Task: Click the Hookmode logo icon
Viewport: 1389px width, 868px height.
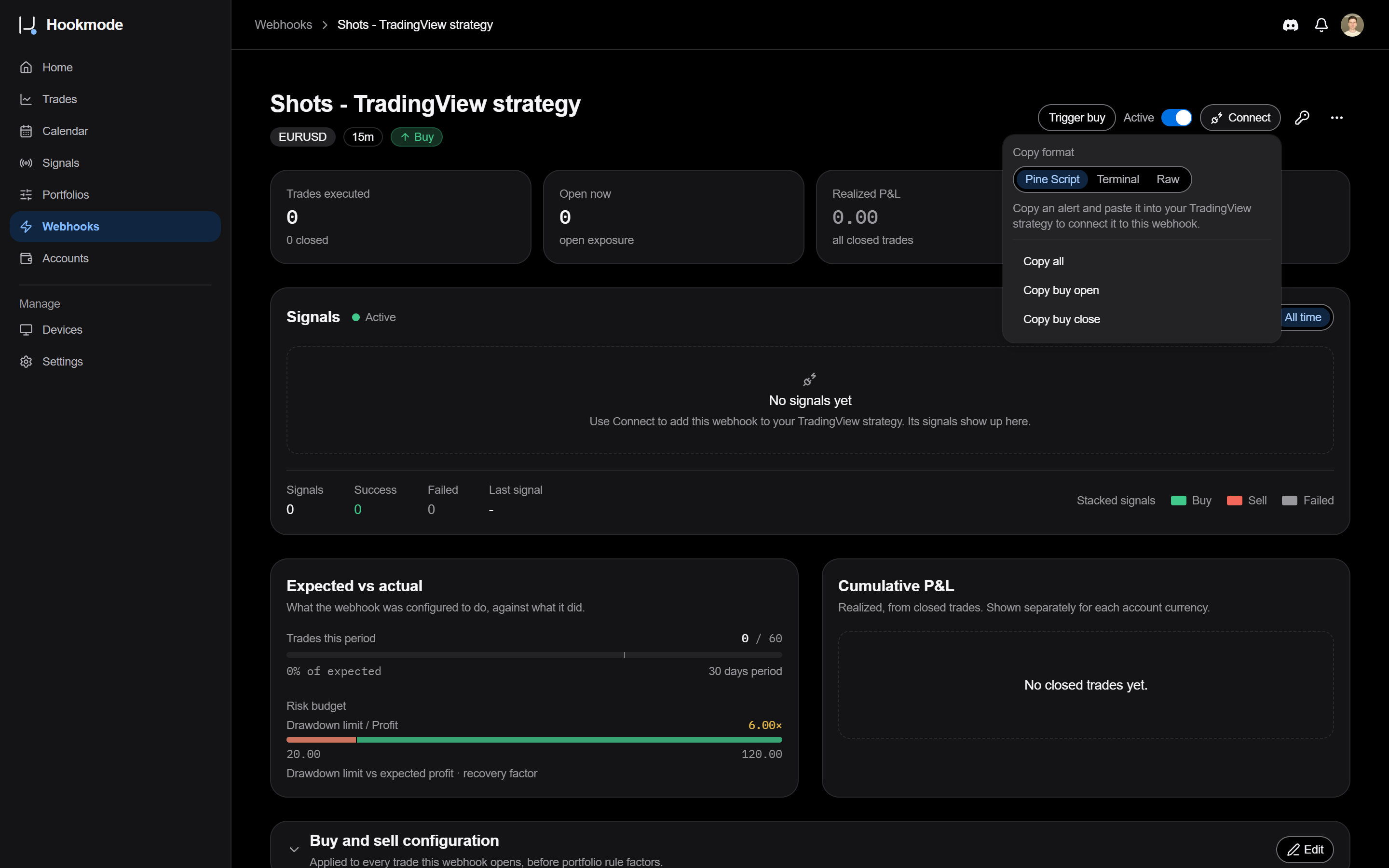Action: [x=27, y=25]
